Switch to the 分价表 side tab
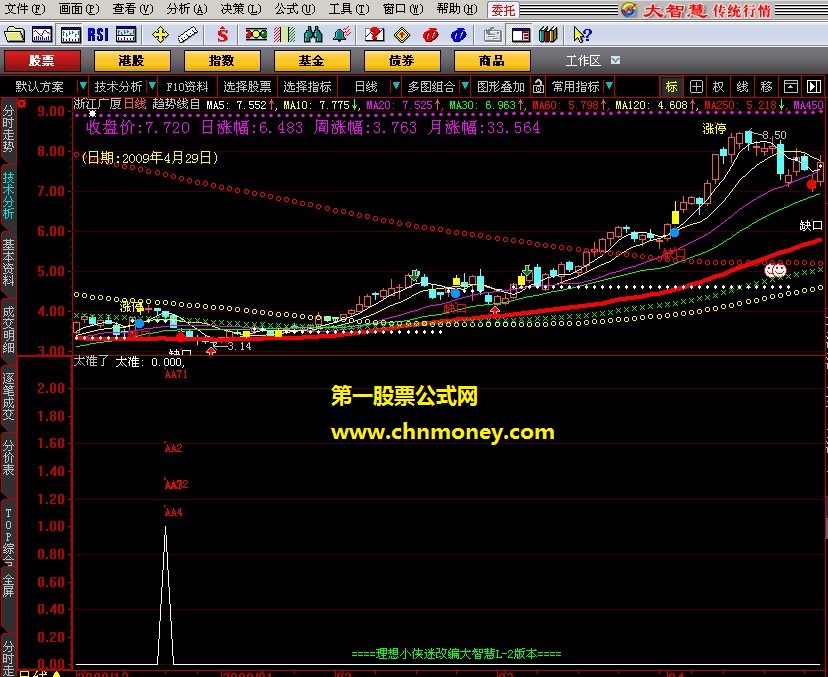This screenshot has height=677, width=828. point(8,457)
